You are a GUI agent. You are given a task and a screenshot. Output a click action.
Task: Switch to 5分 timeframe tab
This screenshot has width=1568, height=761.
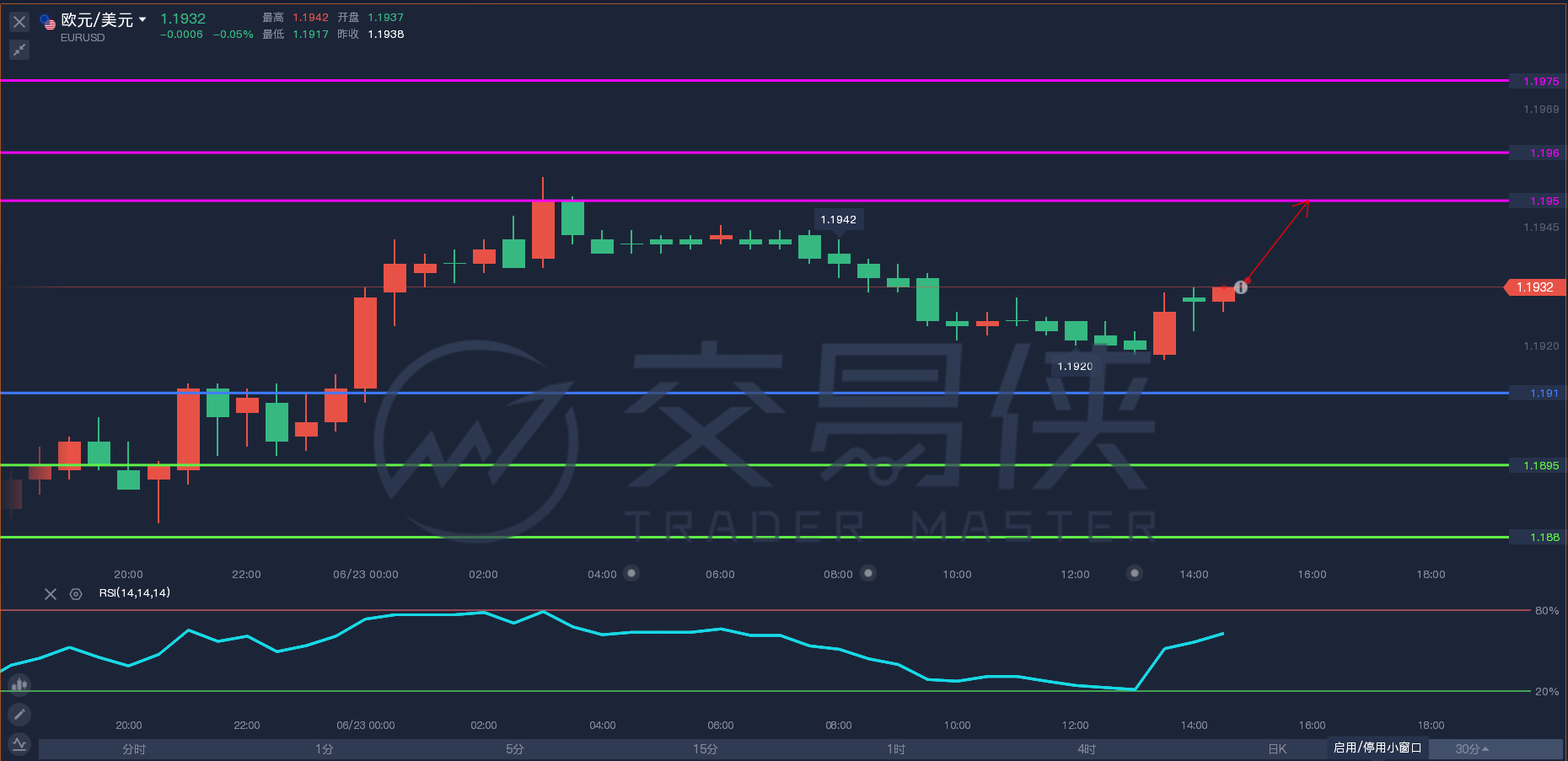(x=515, y=749)
